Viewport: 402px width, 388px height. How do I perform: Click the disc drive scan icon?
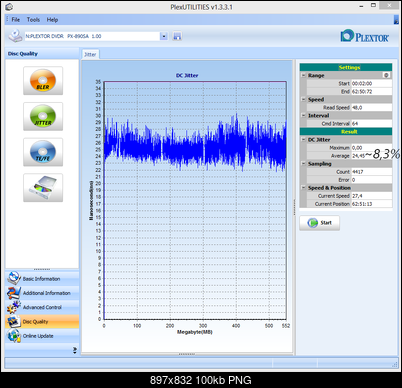(x=43, y=188)
